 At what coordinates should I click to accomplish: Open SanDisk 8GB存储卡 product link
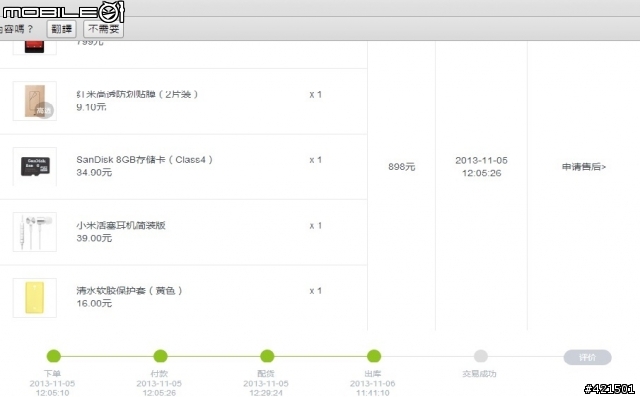pyautogui.click(x=144, y=160)
